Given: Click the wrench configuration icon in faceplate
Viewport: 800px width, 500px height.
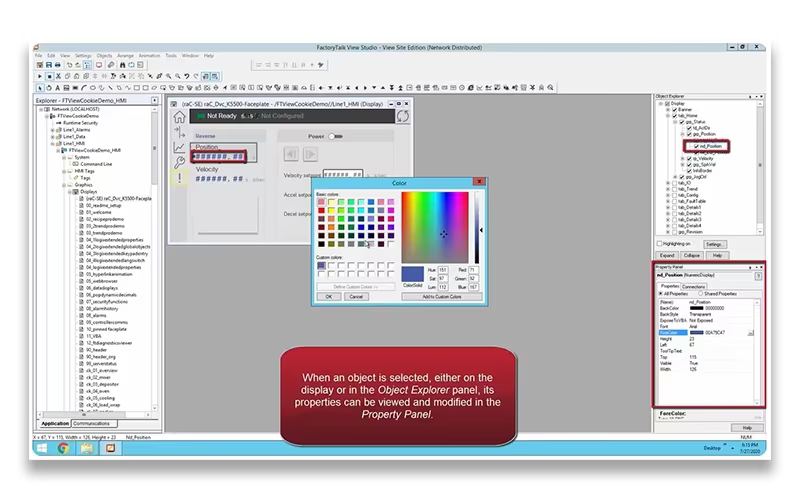Looking at the screenshot, I should pos(179,163).
